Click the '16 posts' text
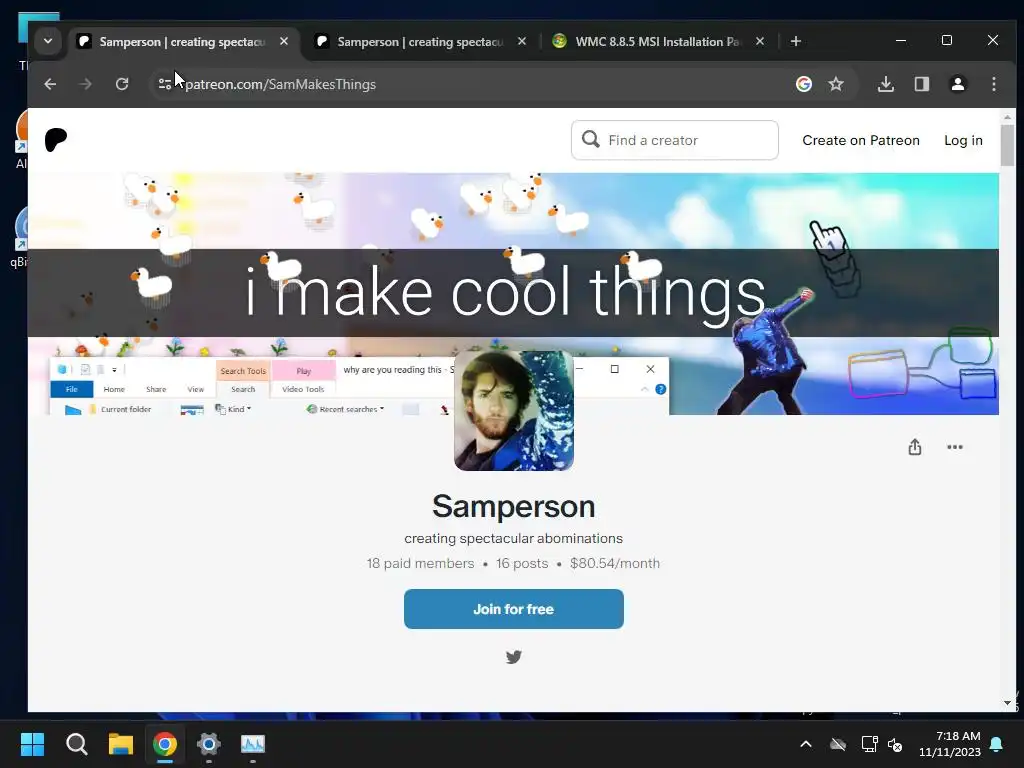Image resolution: width=1024 pixels, height=768 pixels. (522, 564)
